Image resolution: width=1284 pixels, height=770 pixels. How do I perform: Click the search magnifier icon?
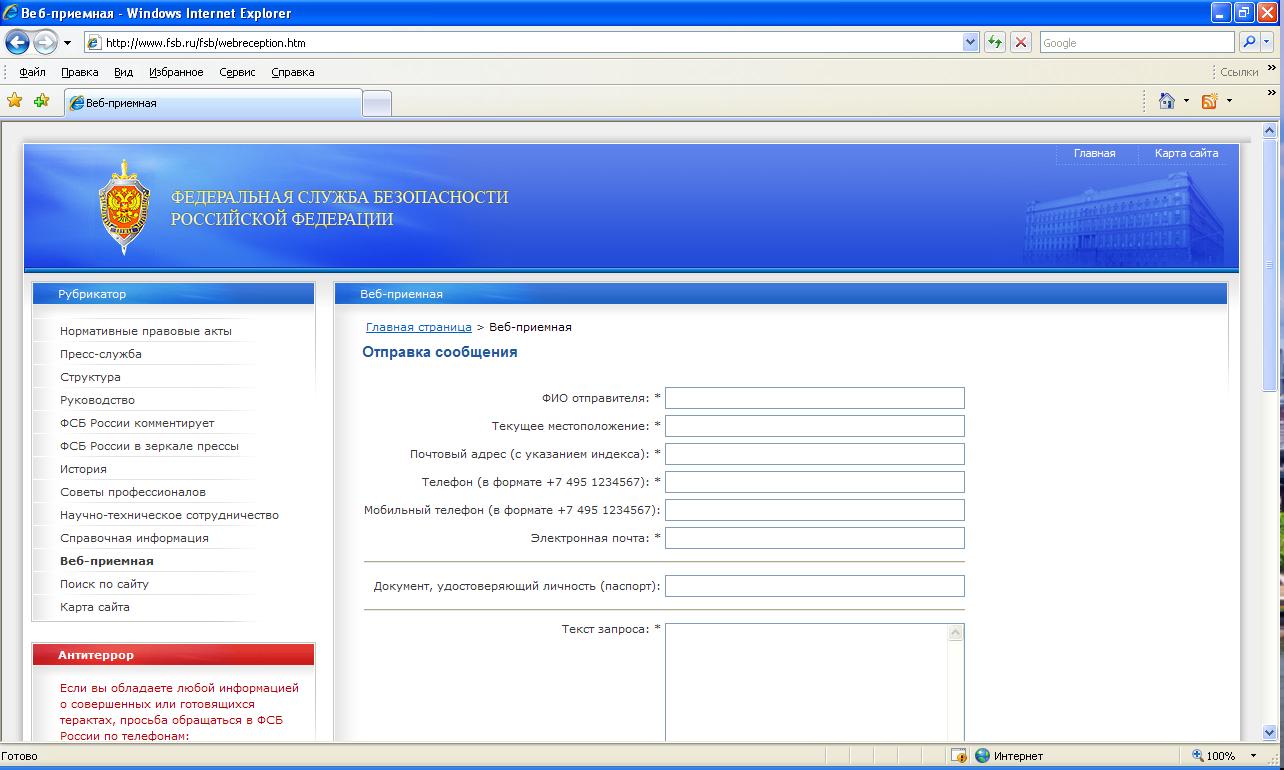coord(1249,43)
